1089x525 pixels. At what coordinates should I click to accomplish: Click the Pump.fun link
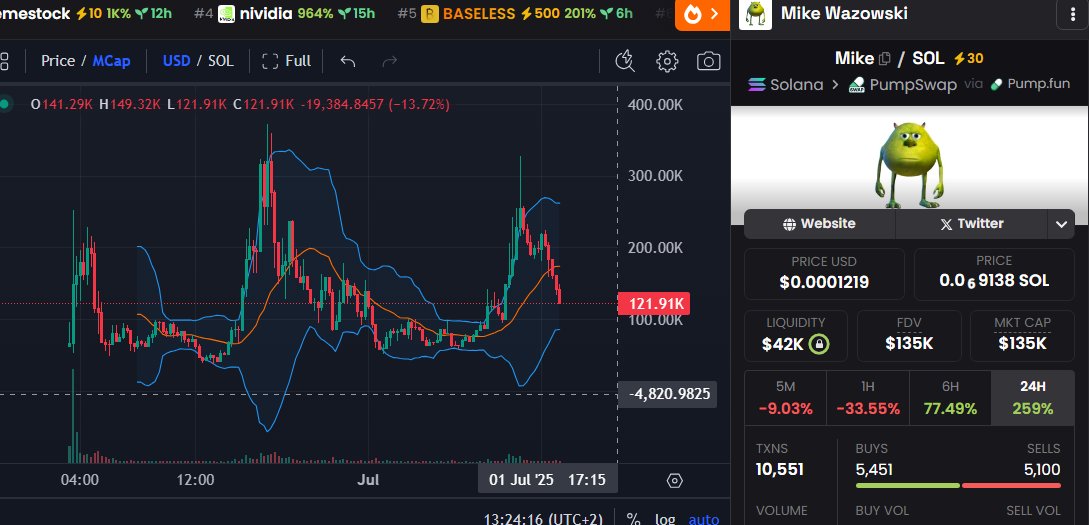click(x=1030, y=84)
